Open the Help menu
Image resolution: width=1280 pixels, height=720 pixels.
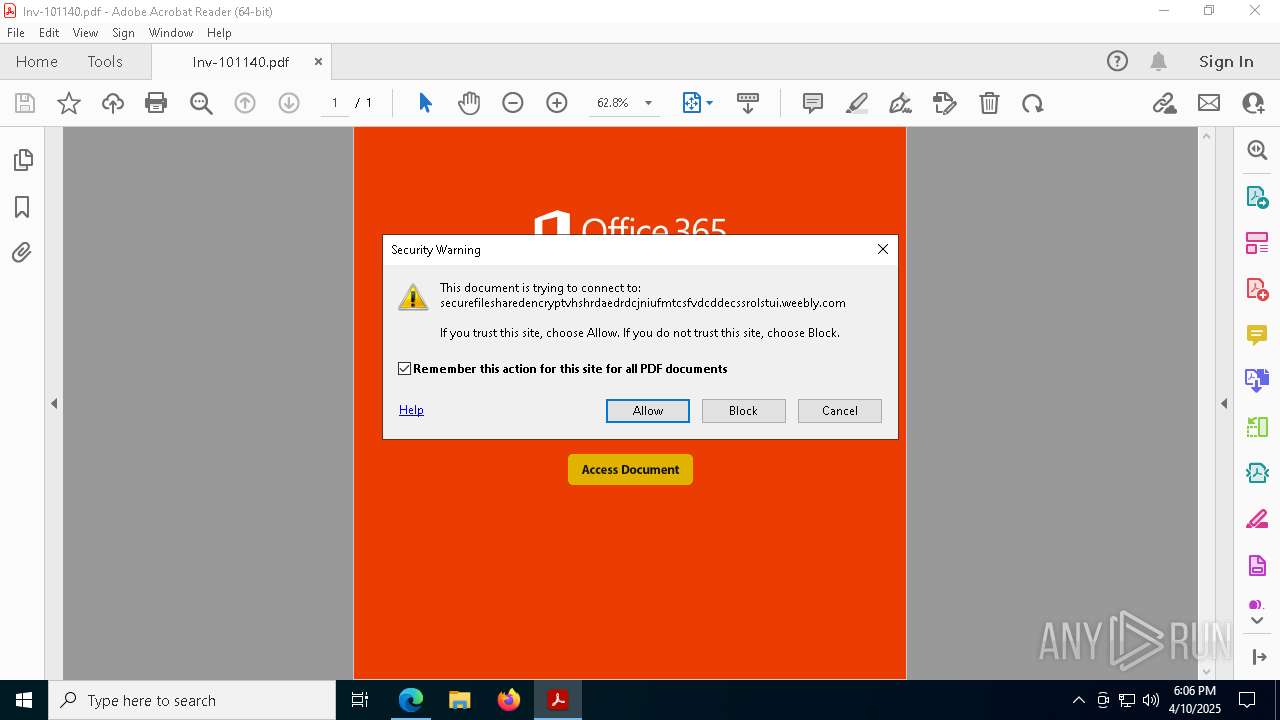point(219,33)
